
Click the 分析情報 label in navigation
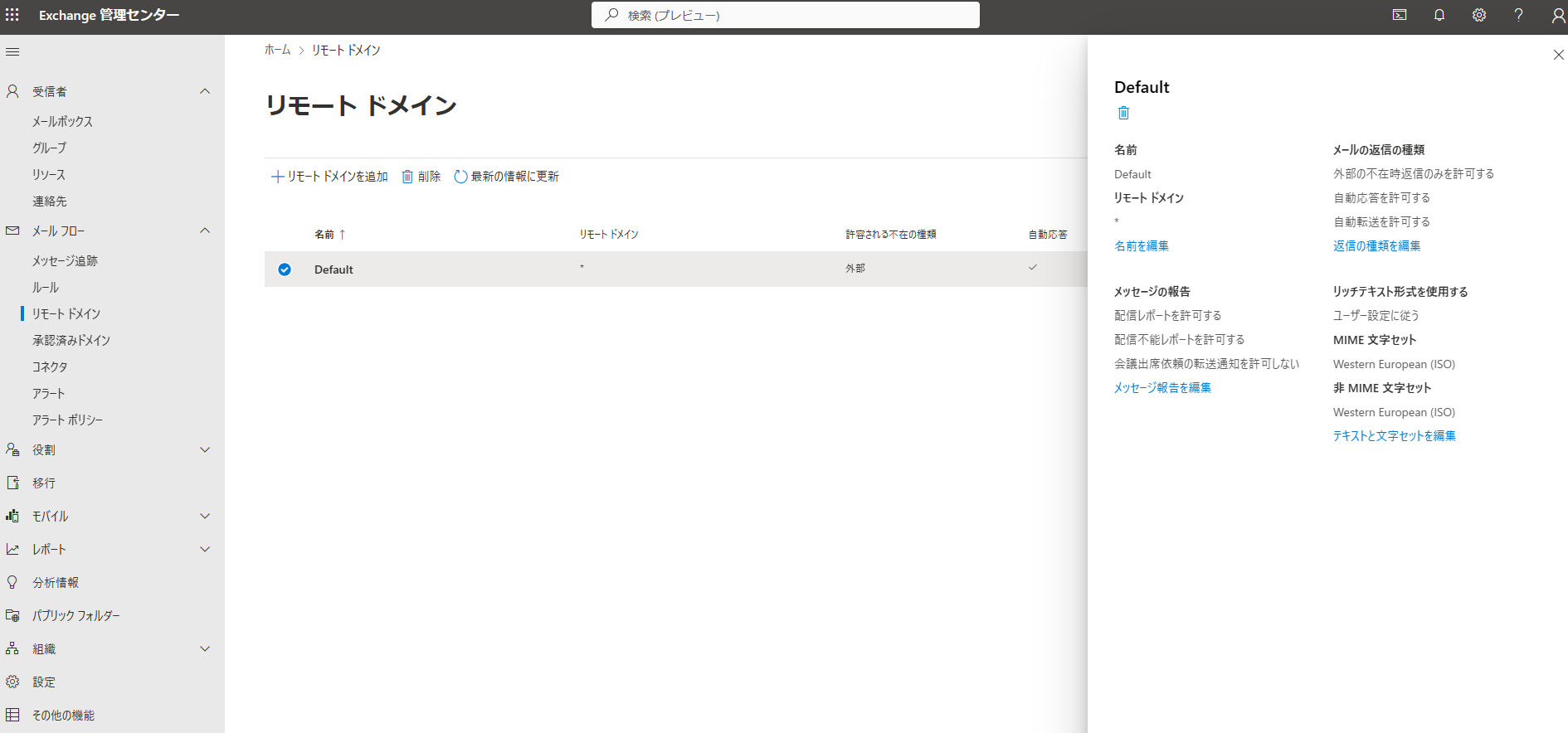tap(56, 582)
